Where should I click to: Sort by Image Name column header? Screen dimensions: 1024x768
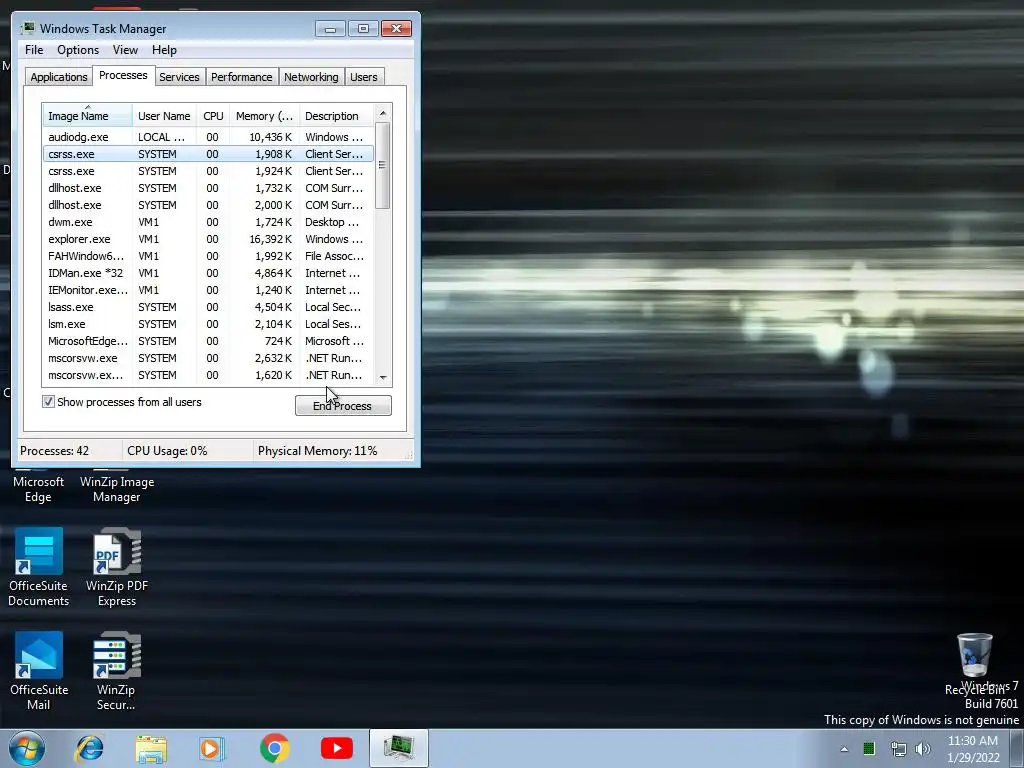tap(88, 116)
